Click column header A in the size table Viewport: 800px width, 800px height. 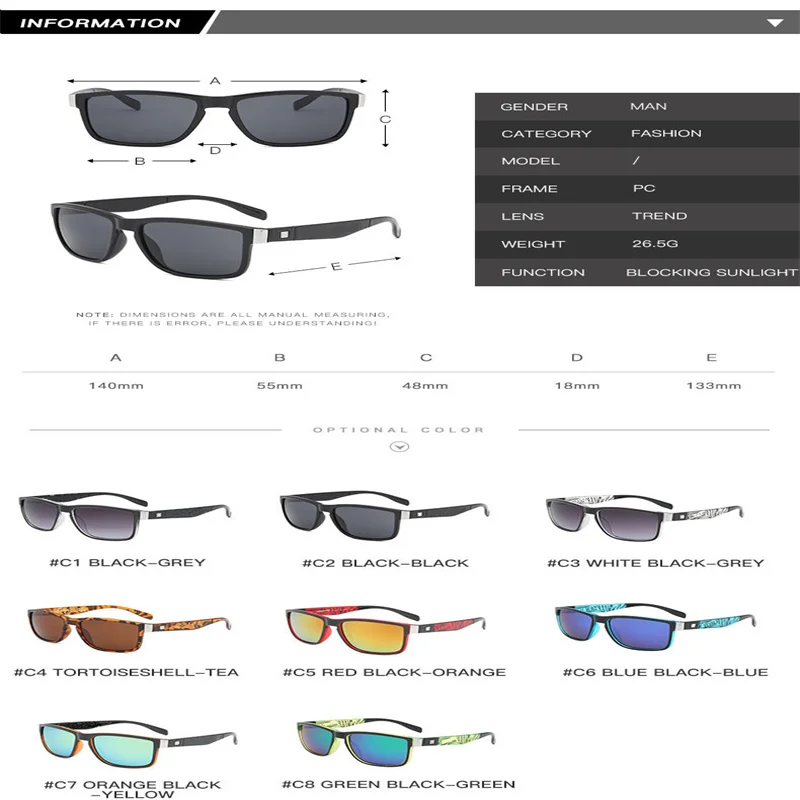pos(116,358)
